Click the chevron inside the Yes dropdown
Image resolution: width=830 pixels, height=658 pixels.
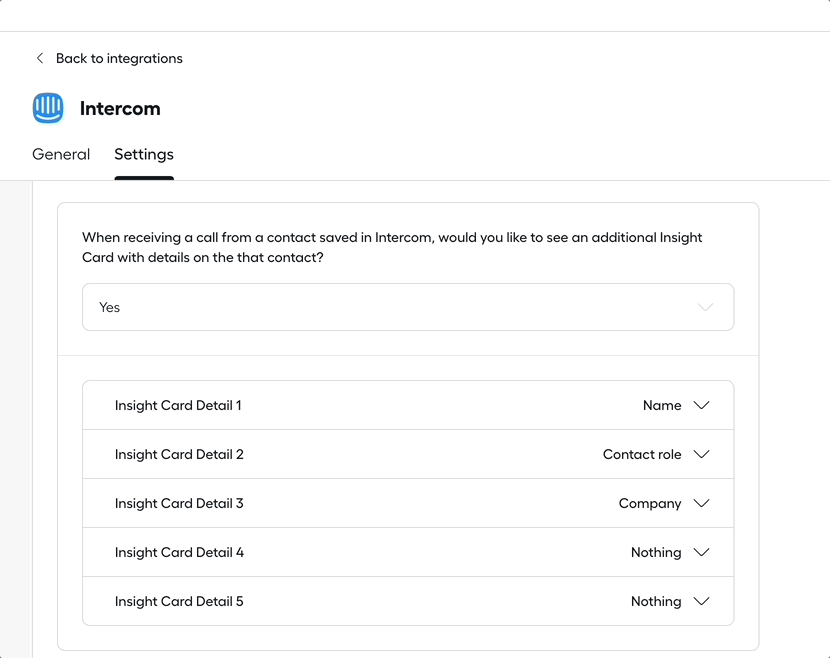(705, 307)
